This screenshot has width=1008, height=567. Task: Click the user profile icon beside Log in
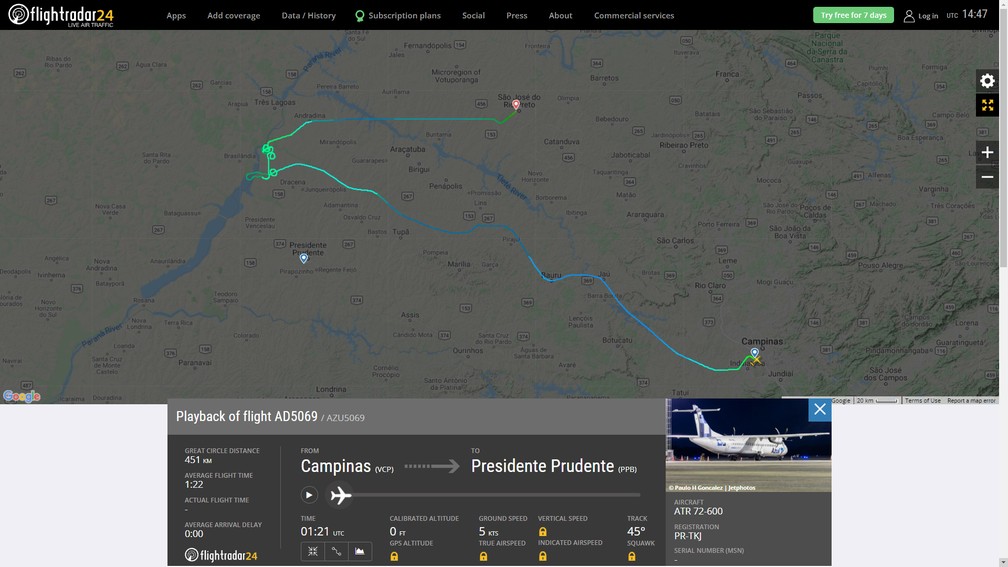tap(909, 16)
